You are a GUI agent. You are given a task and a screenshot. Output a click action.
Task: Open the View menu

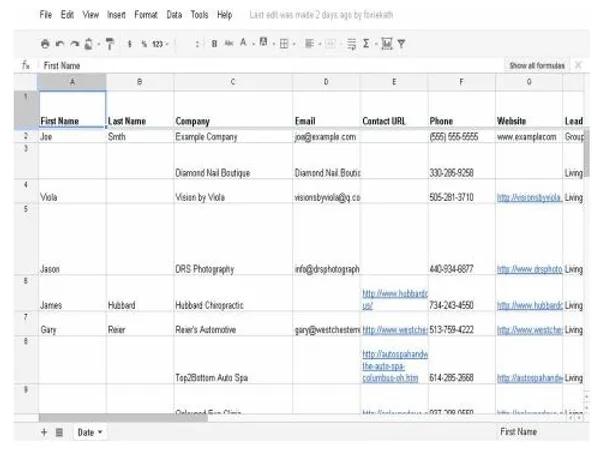tap(91, 15)
